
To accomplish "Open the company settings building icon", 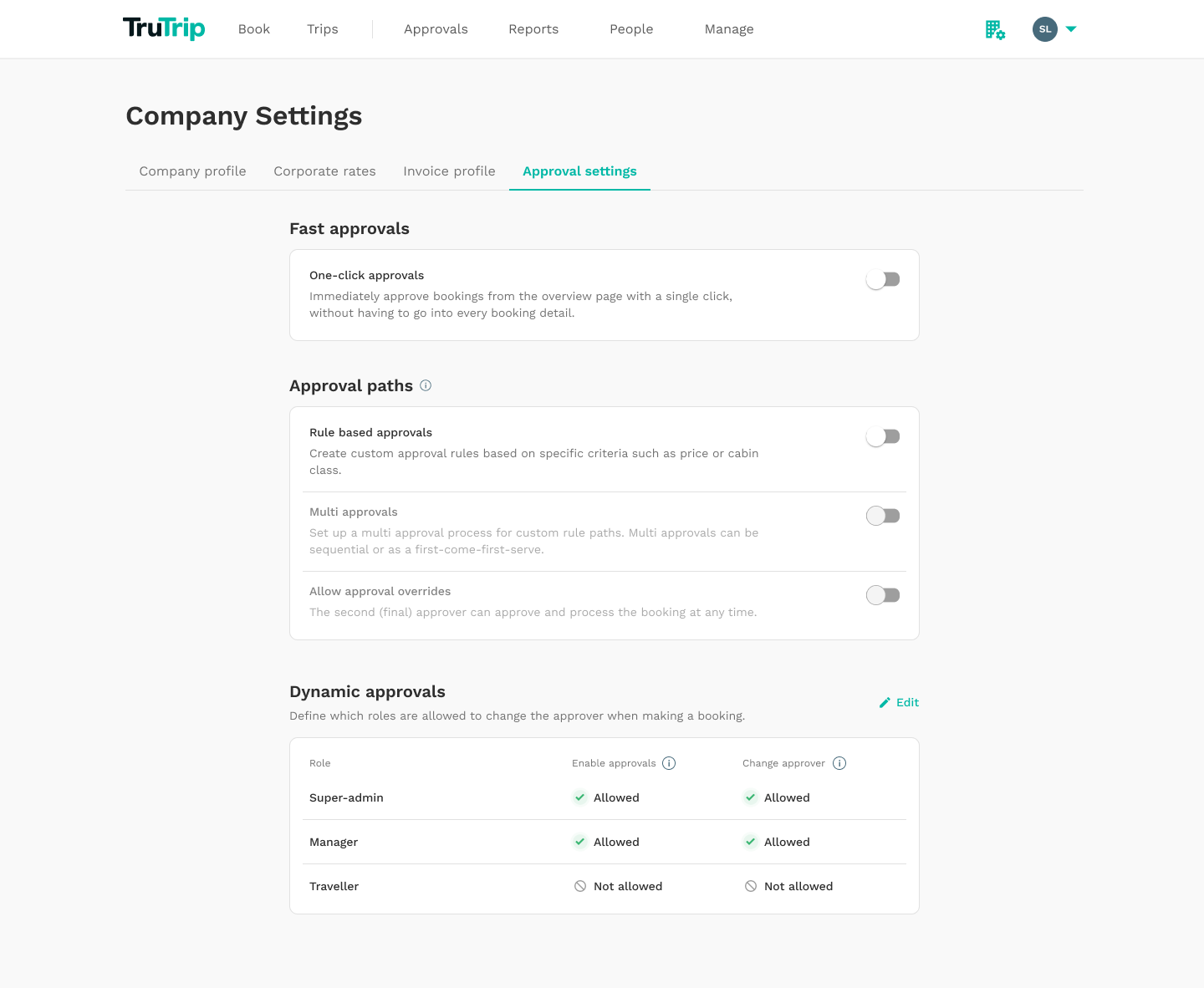I will click(x=995, y=30).
